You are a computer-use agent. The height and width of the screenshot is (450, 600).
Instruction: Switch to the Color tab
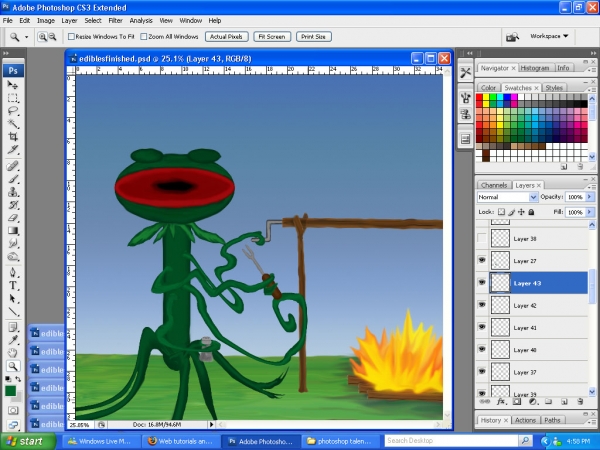click(x=488, y=88)
